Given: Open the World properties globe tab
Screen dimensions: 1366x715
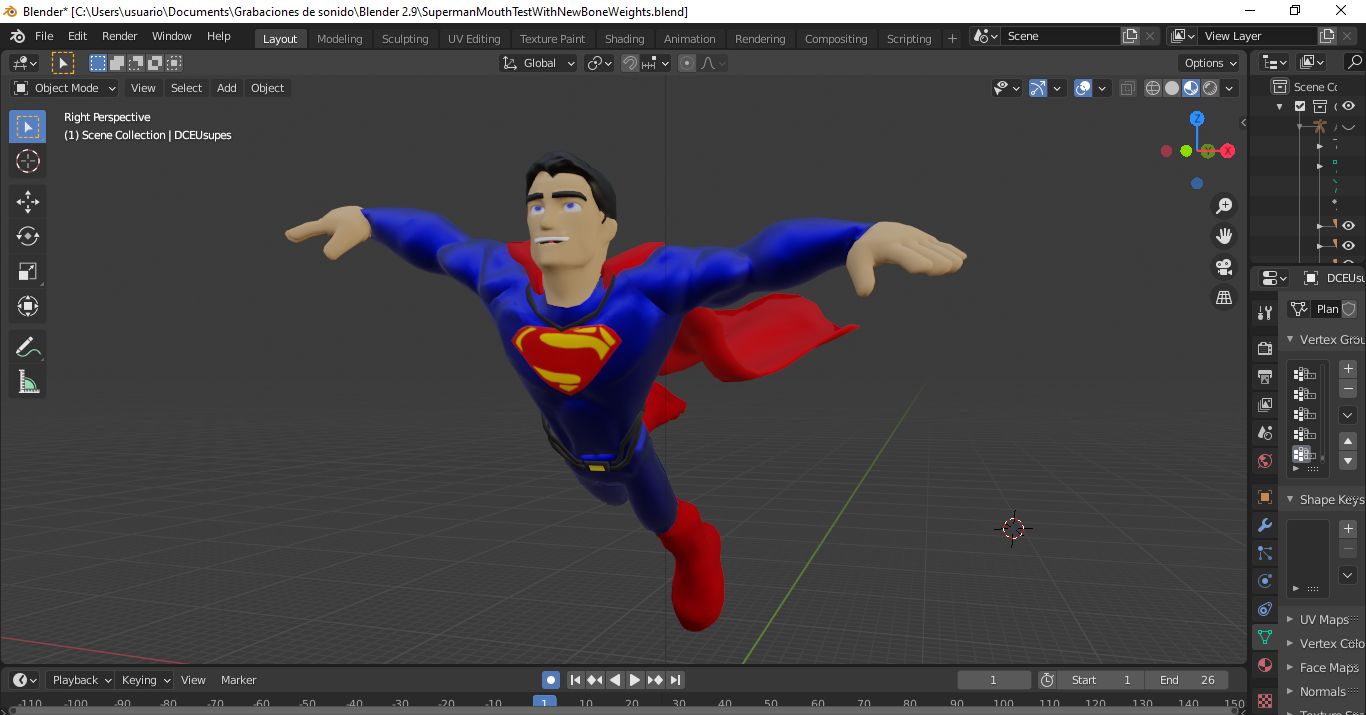Looking at the screenshot, I should pos(1265,461).
